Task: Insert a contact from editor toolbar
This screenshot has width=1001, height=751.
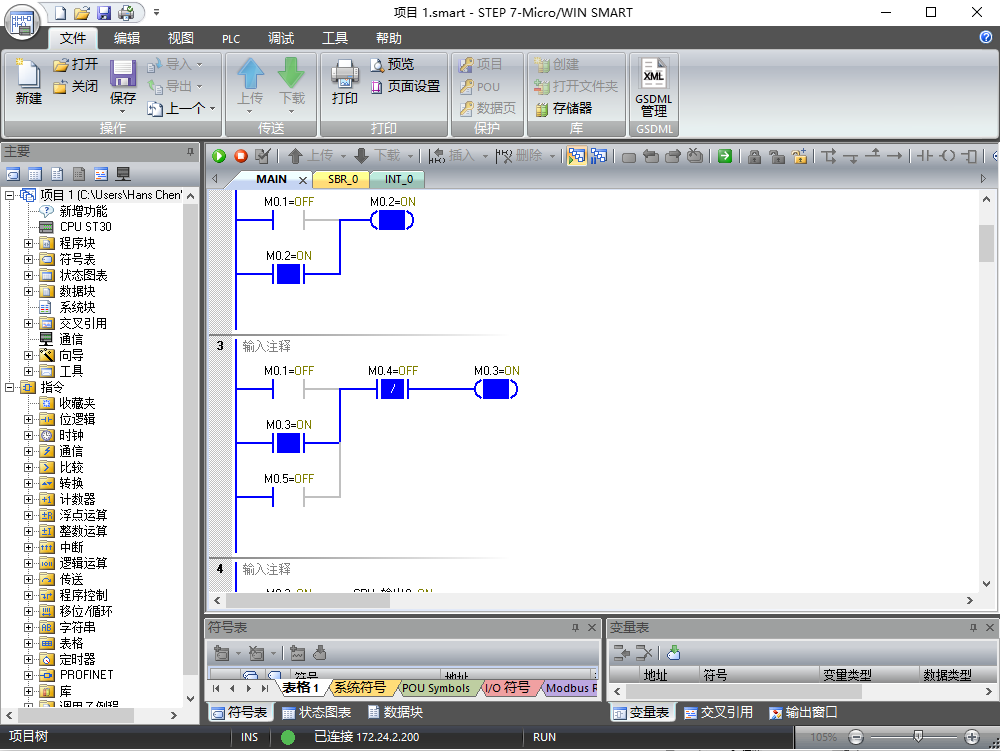Action: [x=924, y=156]
